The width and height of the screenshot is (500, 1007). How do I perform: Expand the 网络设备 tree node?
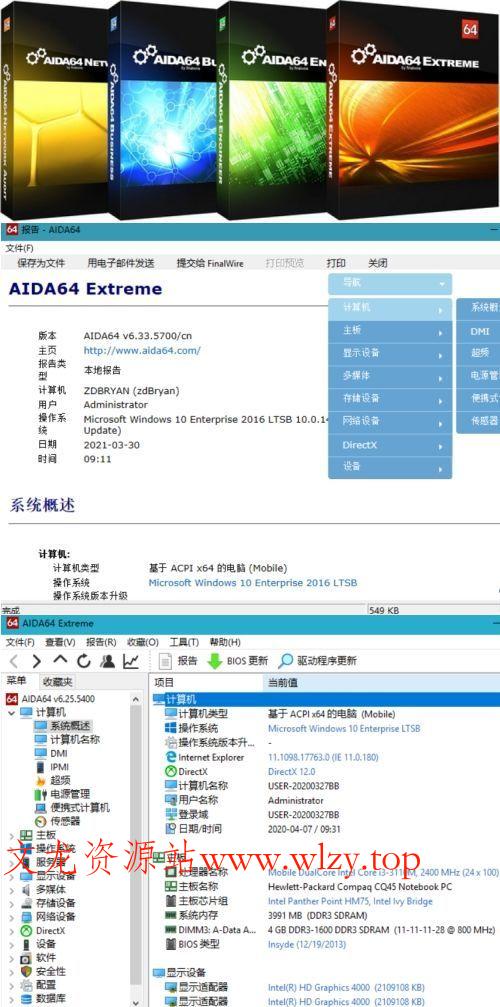(12, 916)
